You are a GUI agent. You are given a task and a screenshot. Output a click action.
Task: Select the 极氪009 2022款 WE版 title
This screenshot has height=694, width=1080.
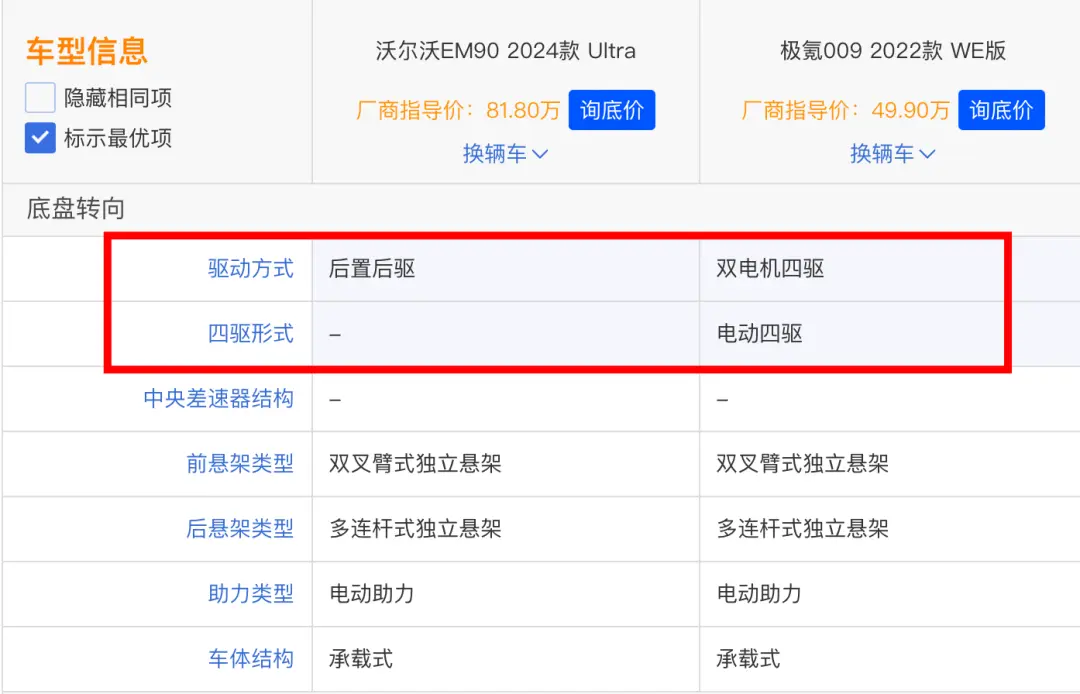click(893, 50)
